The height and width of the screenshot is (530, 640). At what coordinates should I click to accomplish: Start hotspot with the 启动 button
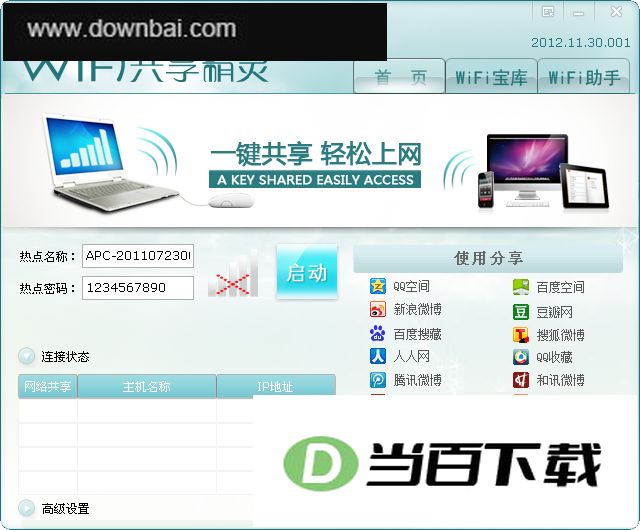[x=307, y=272]
